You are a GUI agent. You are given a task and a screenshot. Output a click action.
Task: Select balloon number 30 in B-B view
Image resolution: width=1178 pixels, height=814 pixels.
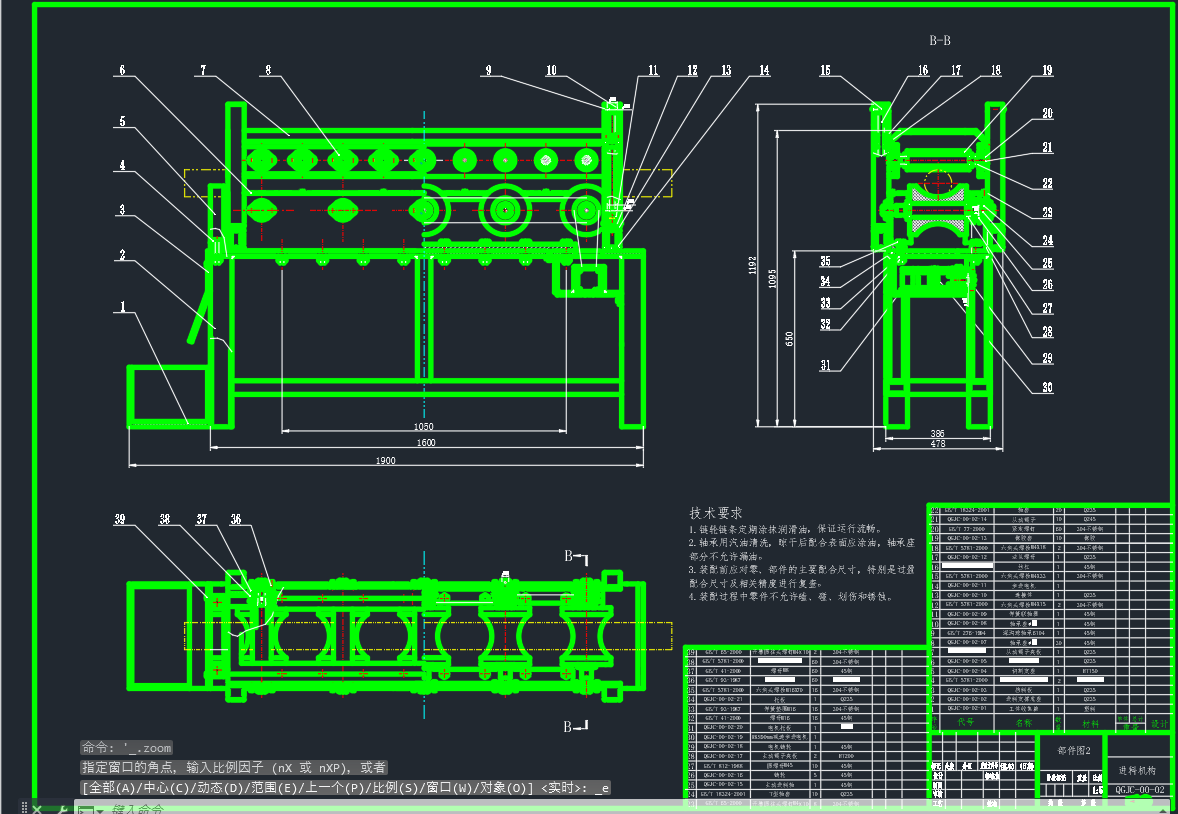point(1047,387)
